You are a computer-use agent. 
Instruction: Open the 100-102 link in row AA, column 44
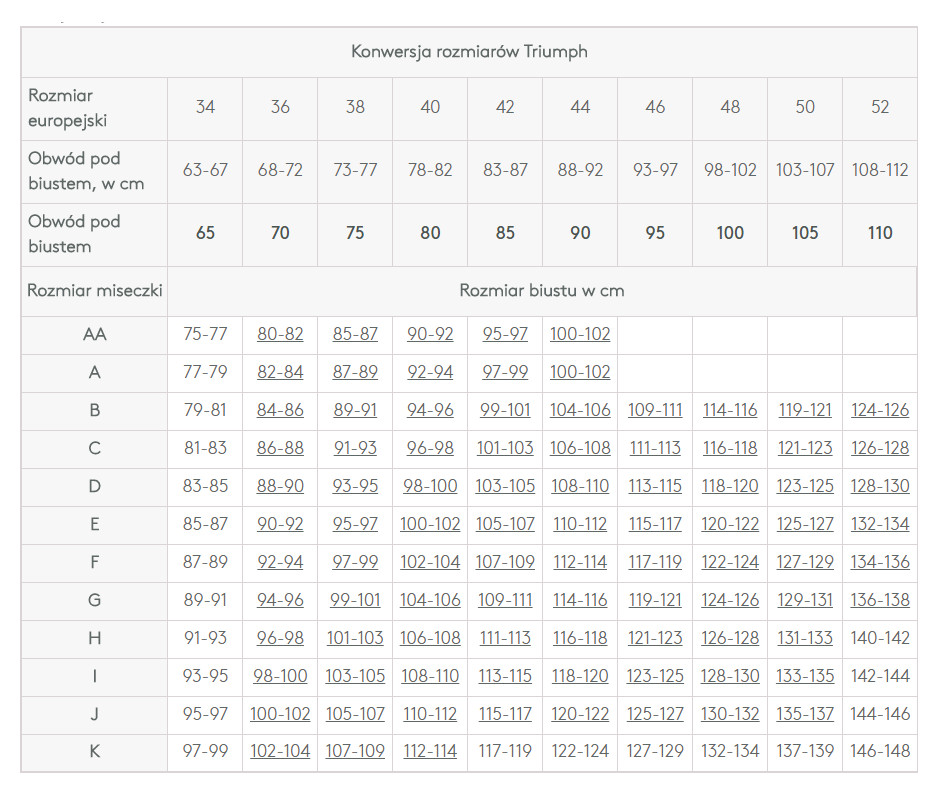pyautogui.click(x=580, y=334)
